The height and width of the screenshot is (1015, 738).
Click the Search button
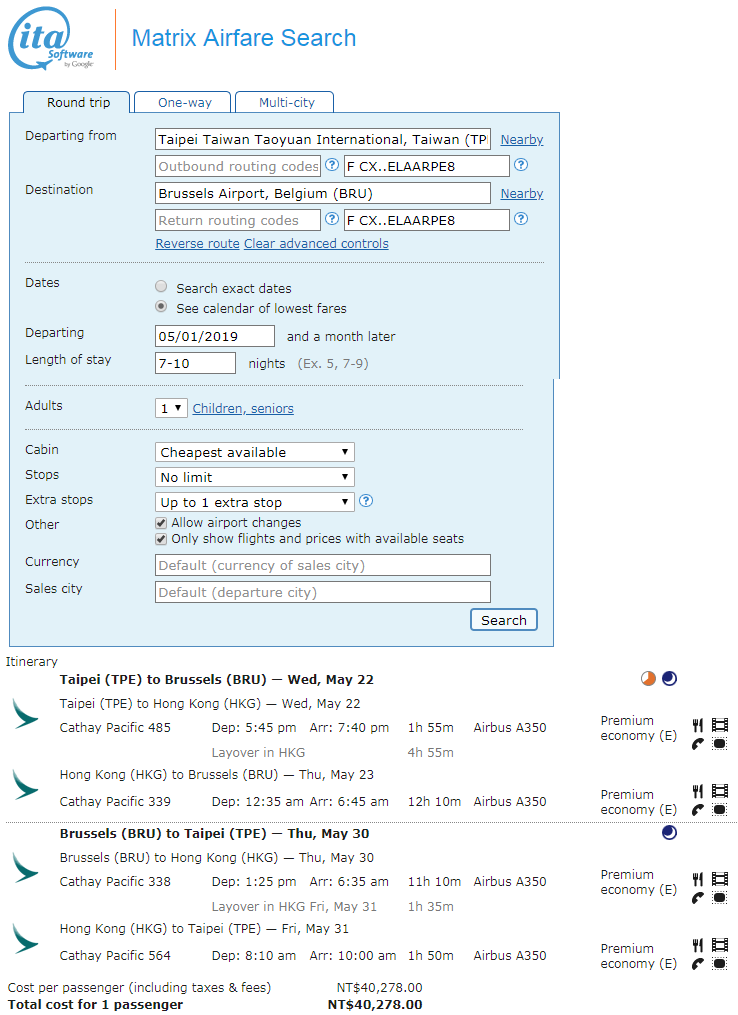pos(504,620)
